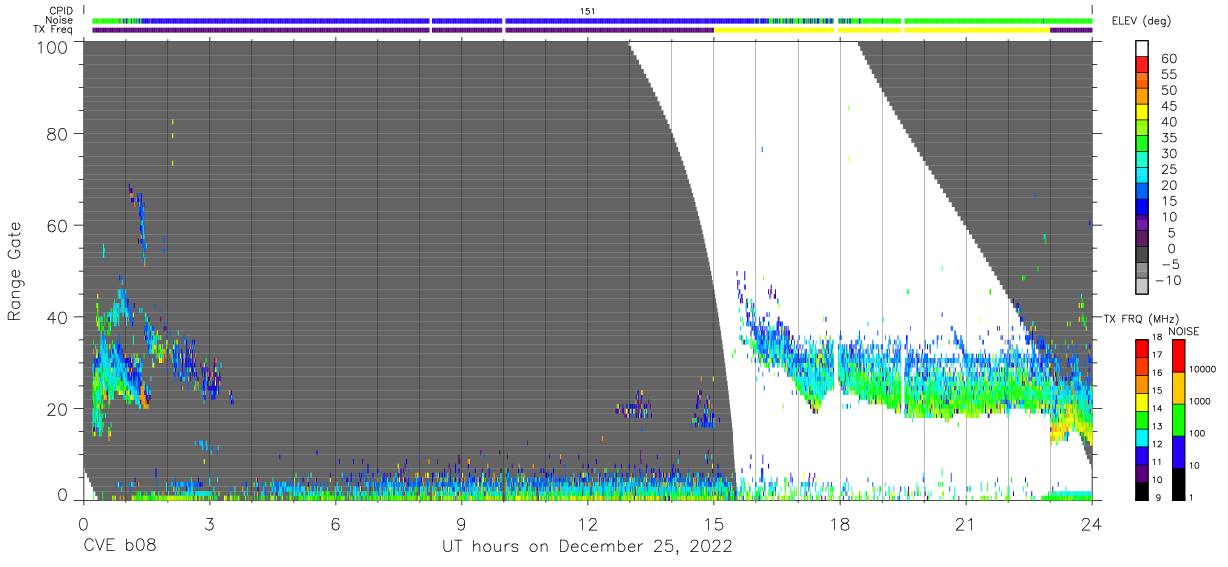Click the 'CPID' row label
Viewport: 1228px width, 567px height.
pos(62,10)
